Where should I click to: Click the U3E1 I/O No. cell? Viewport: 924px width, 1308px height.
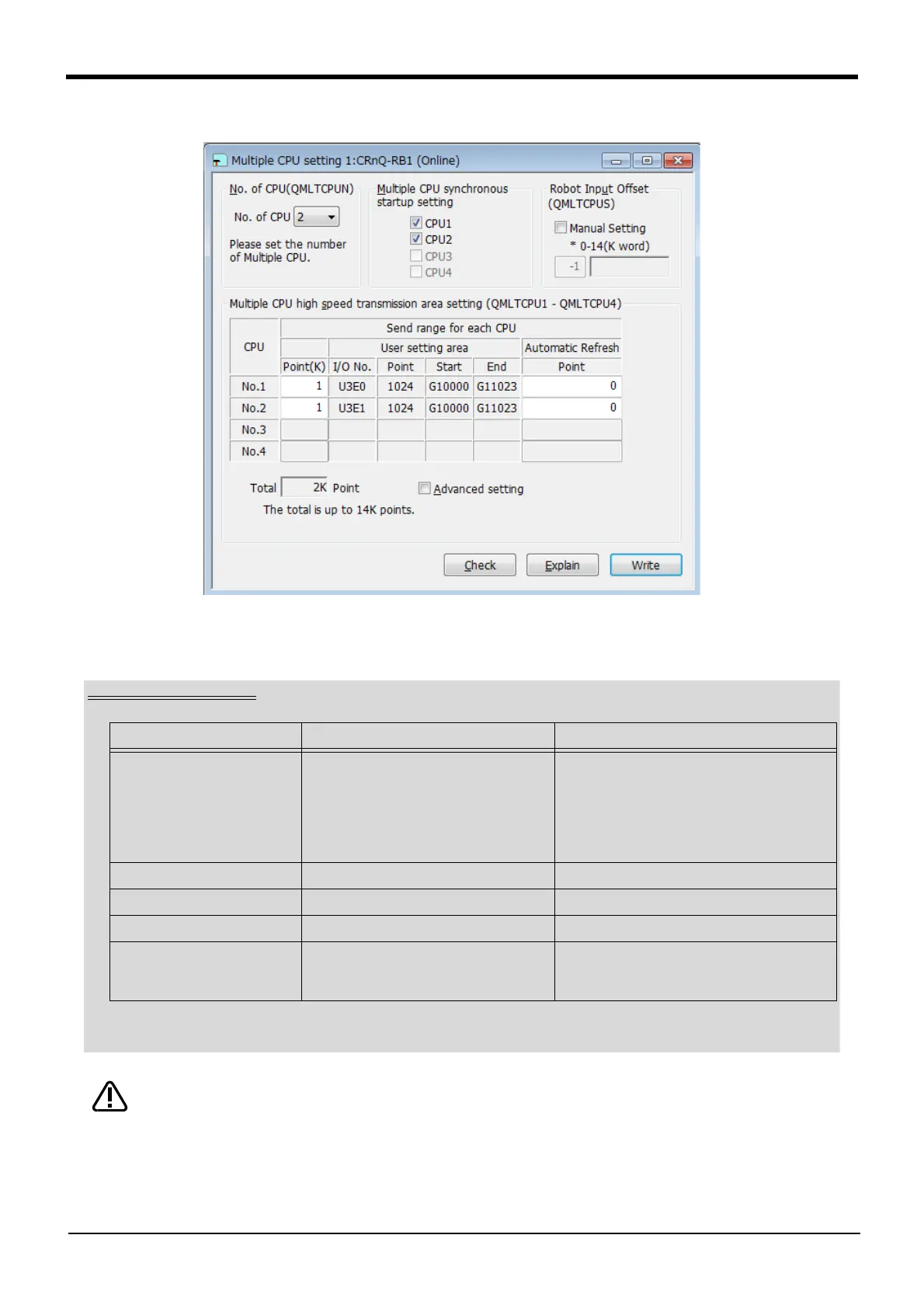[x=353, y=408]
